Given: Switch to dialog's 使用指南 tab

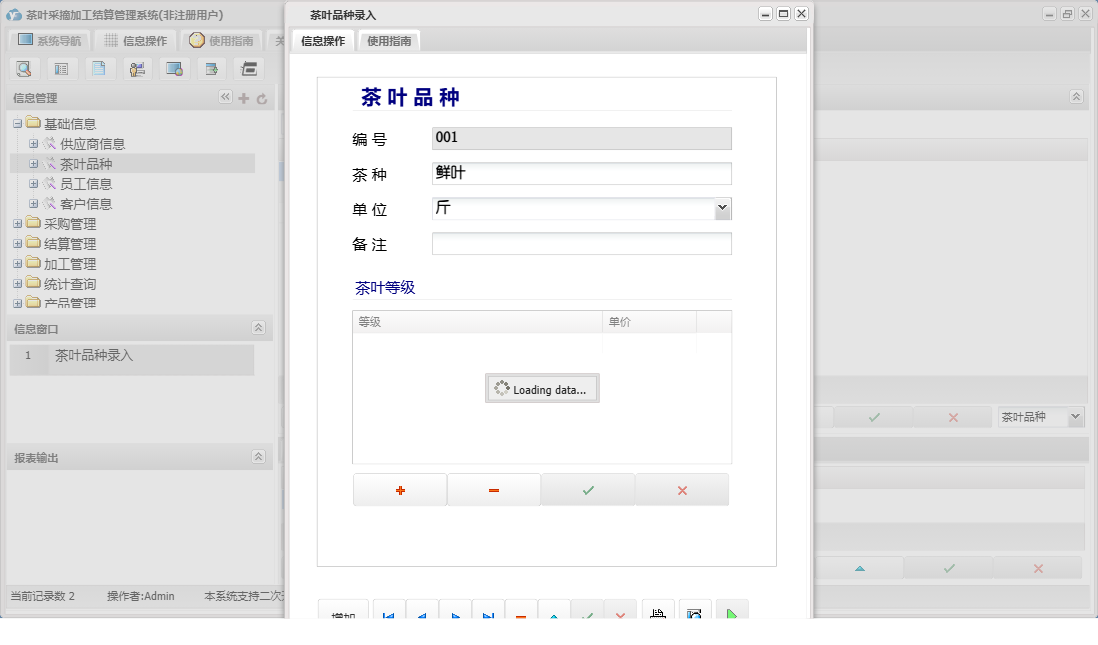Looking at the screenshot, I should coord(389,41).
